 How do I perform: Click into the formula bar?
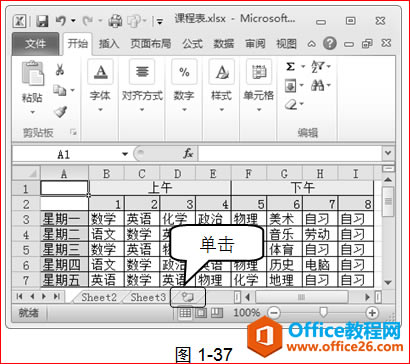(x=290, y=154)
